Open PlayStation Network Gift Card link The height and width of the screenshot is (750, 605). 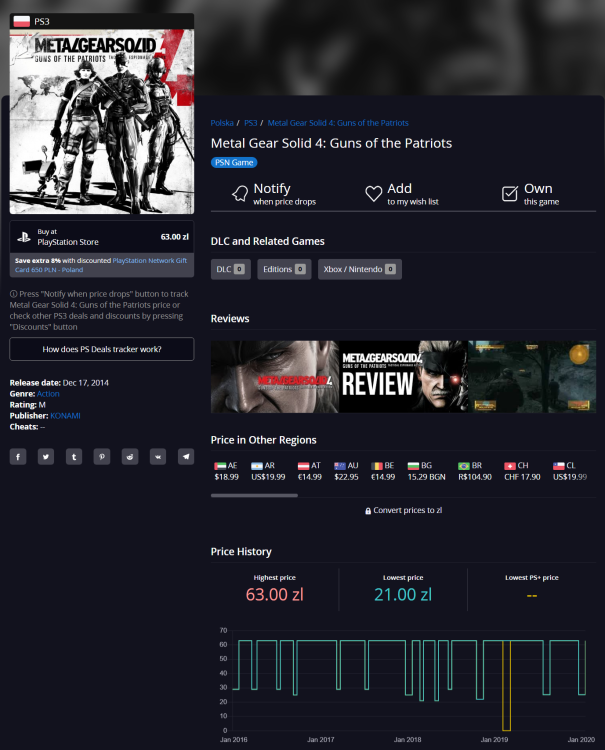point(101,265)
